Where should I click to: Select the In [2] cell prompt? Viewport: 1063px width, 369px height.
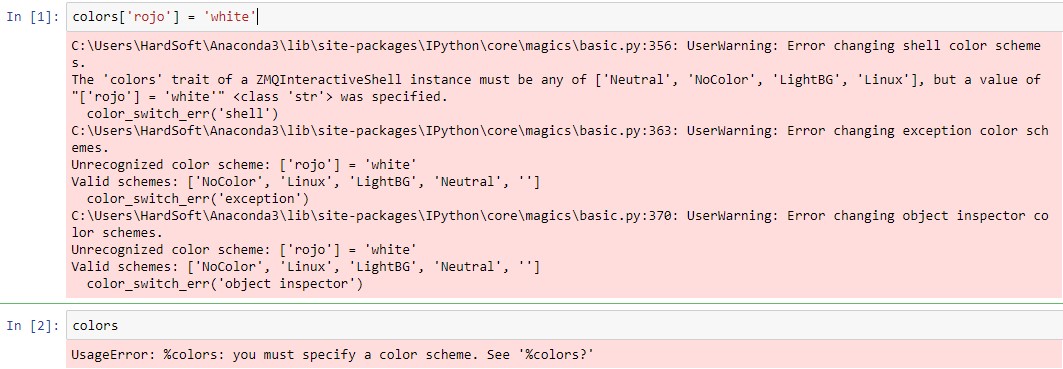pyautogui.click(x=34, y=326)
